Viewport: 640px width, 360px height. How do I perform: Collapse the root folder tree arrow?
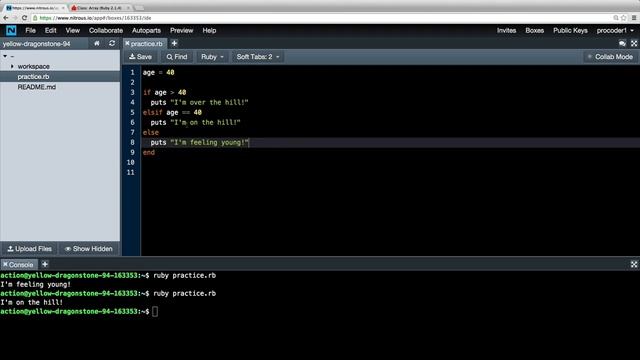point(5,56)
